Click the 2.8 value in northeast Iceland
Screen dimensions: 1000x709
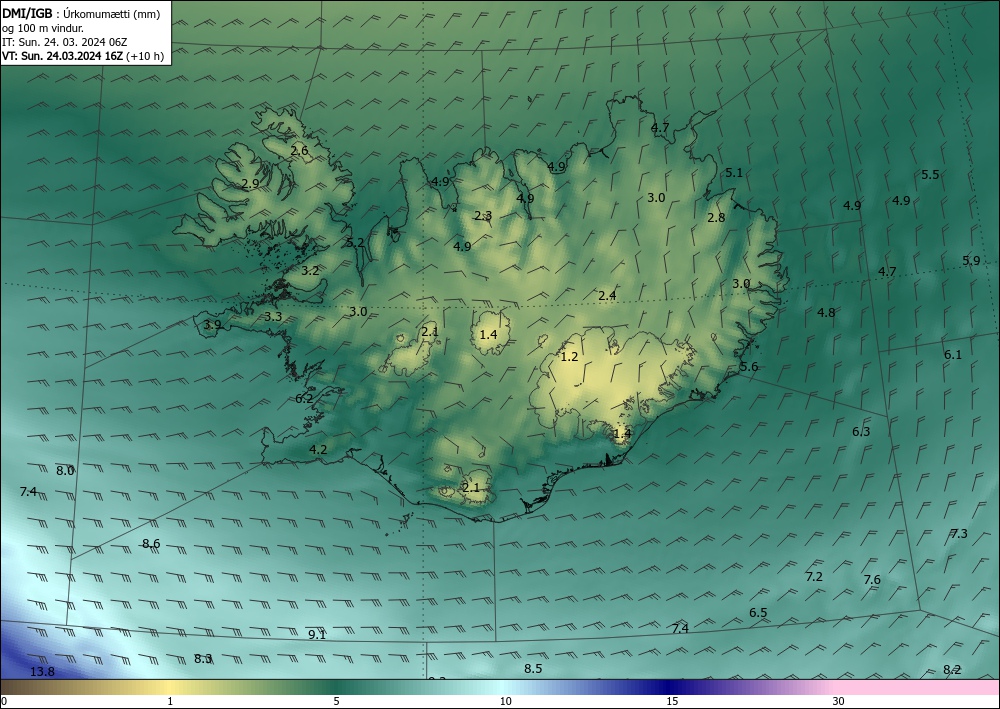716,218
